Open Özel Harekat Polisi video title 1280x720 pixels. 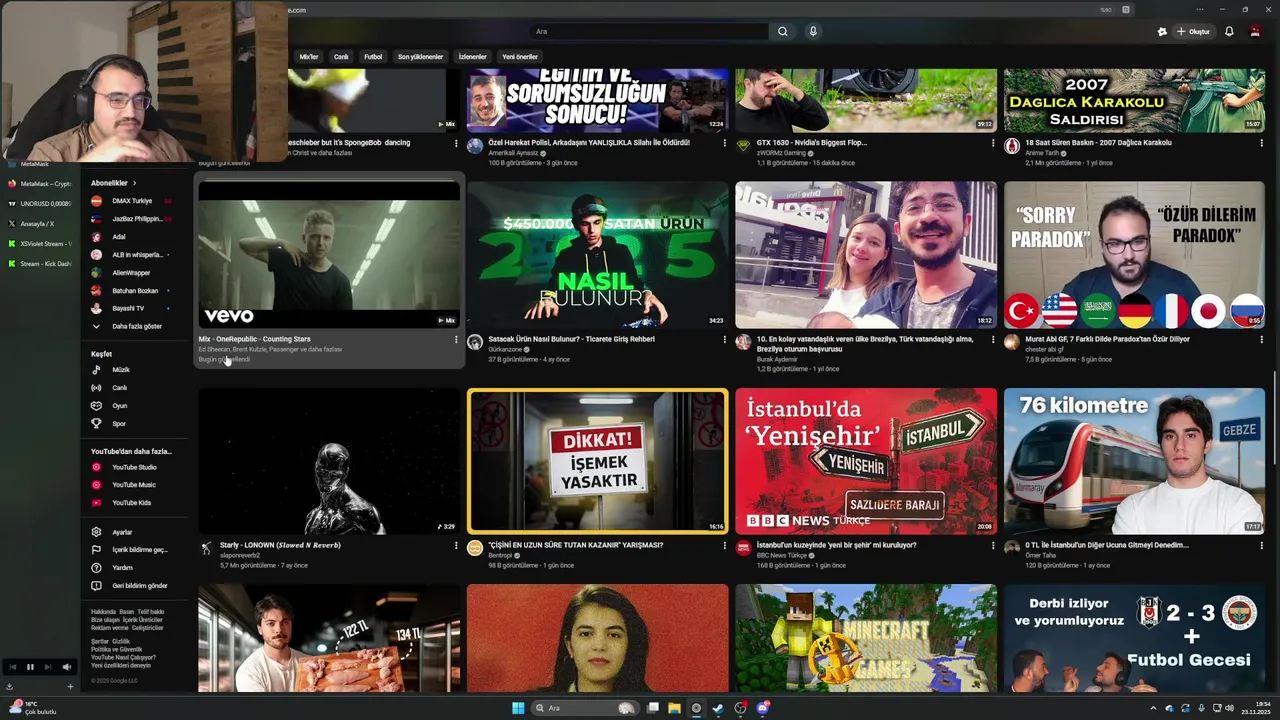pos(589,143)
